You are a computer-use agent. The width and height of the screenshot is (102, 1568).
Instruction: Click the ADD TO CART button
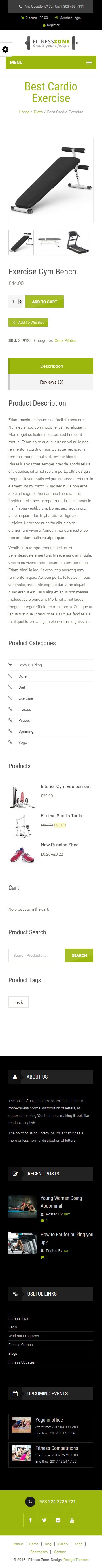[44, 301]
